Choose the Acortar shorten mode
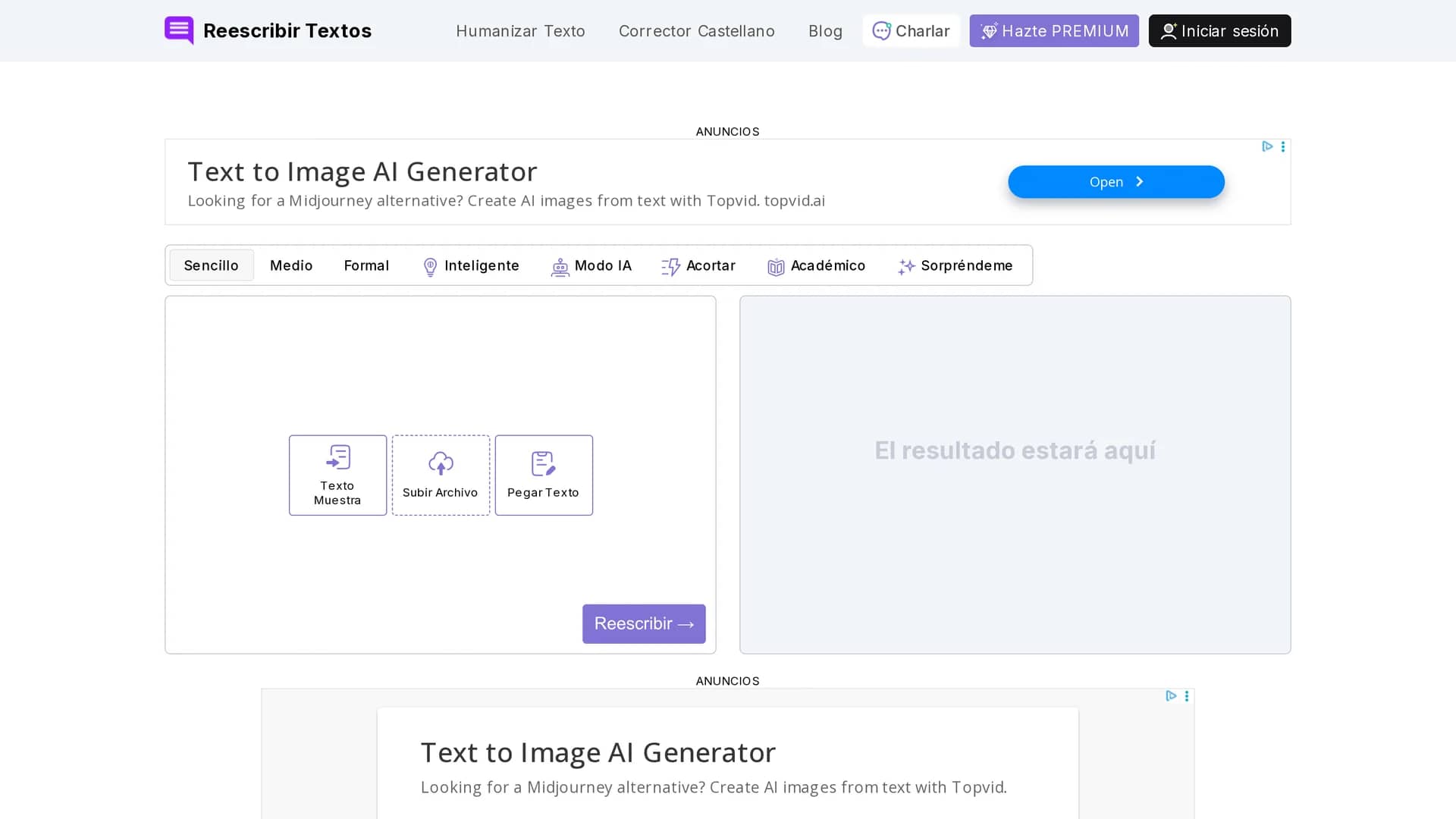The image size is (1456, 819). [x=698, y=266]
